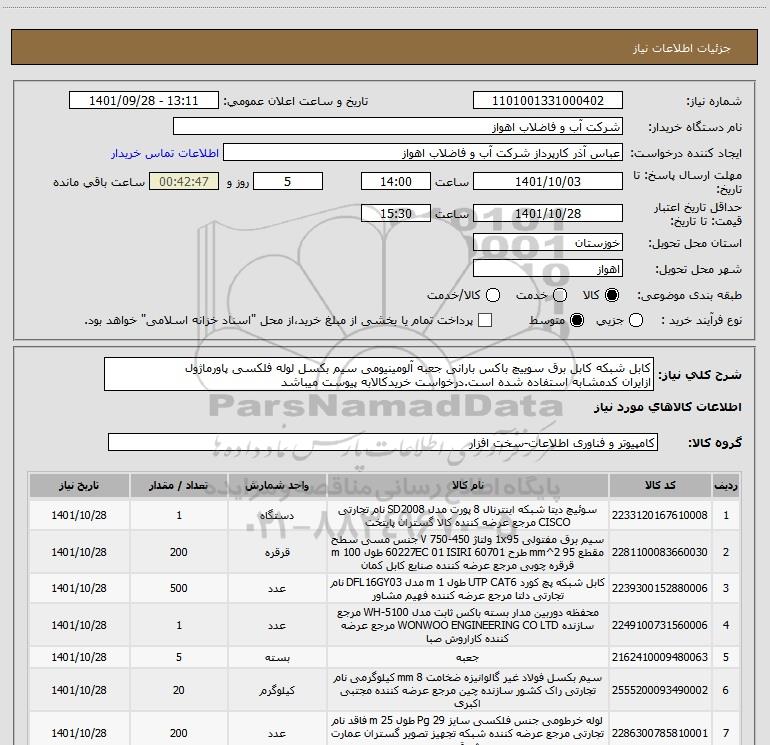Screen dimensions: 770x745
Task: Click buyer organization field شرکت آب و فاضلاب اهواز
Action: [398, 127]
